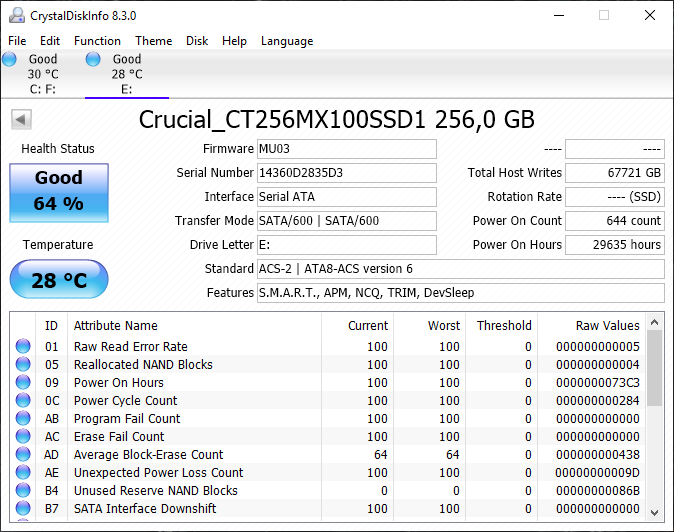Image resolution: width=674 pixels, height=532 pixels.
Task: Click raw value 0000000073C3
Action: (598, 382)
